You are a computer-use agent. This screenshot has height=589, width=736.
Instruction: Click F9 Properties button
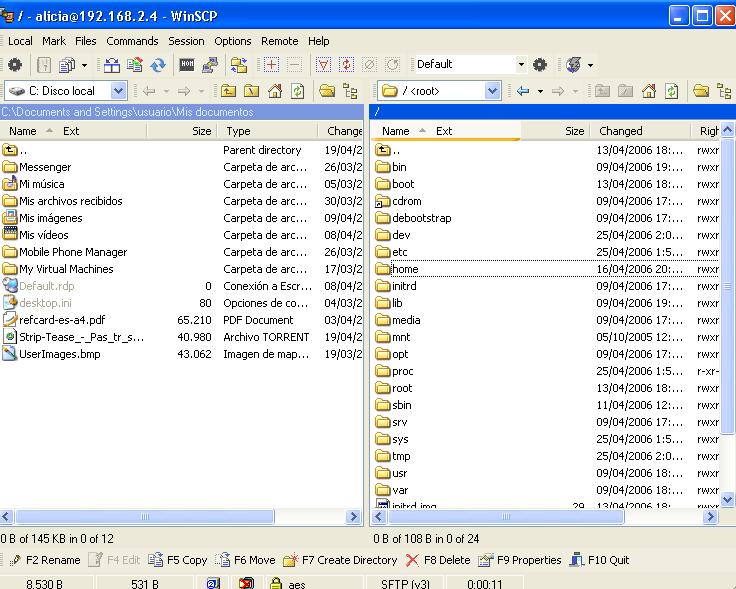520,560
